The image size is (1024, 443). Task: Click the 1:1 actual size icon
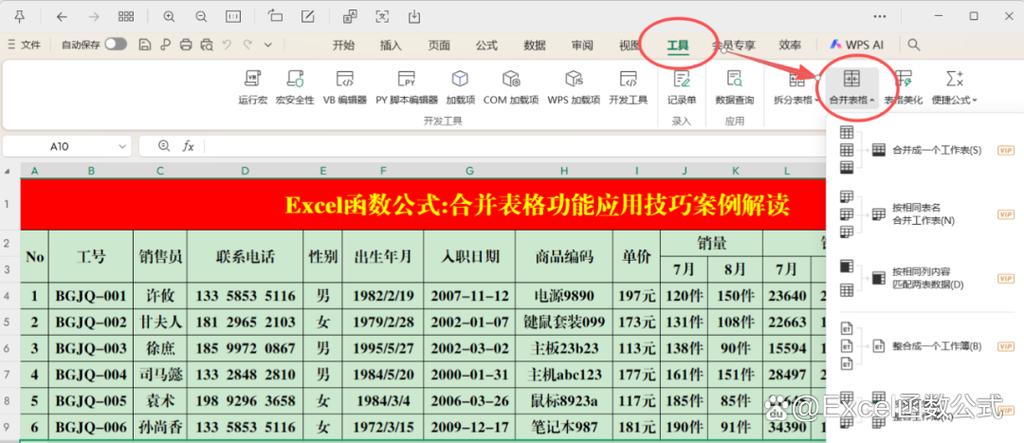(232, 16)
